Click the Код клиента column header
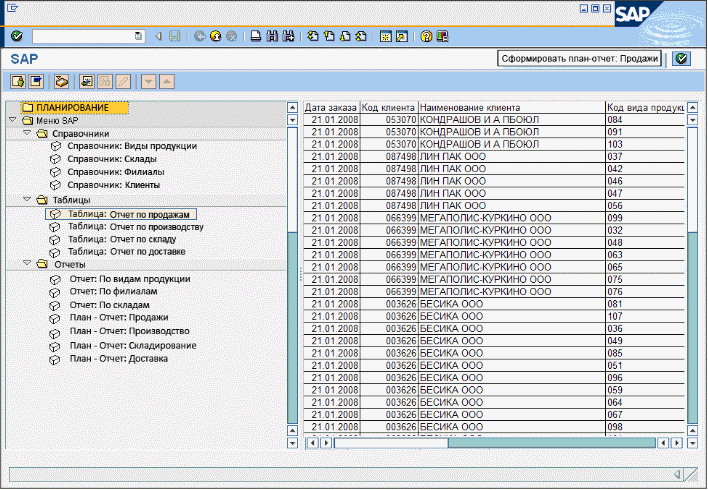Viewport: 708px width, 490px height. tap(388, 107)
